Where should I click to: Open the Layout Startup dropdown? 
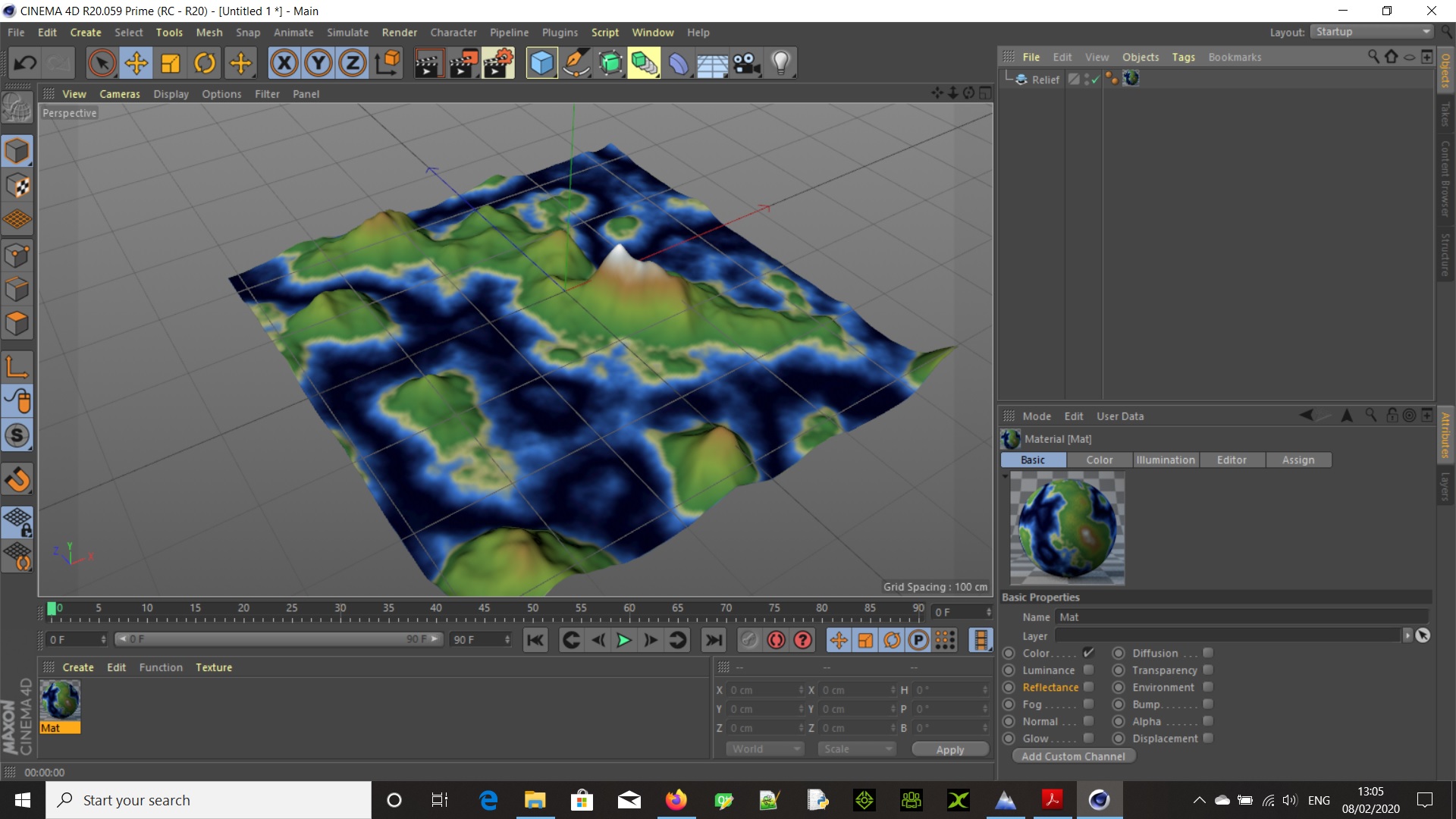pyautogui.click(x=1373, y=32)
